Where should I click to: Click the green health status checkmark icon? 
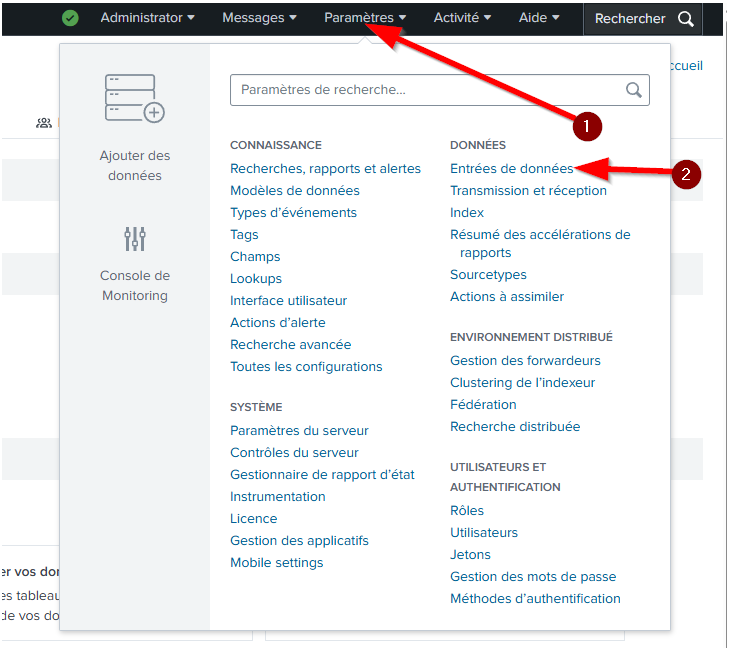pos(70,18)
